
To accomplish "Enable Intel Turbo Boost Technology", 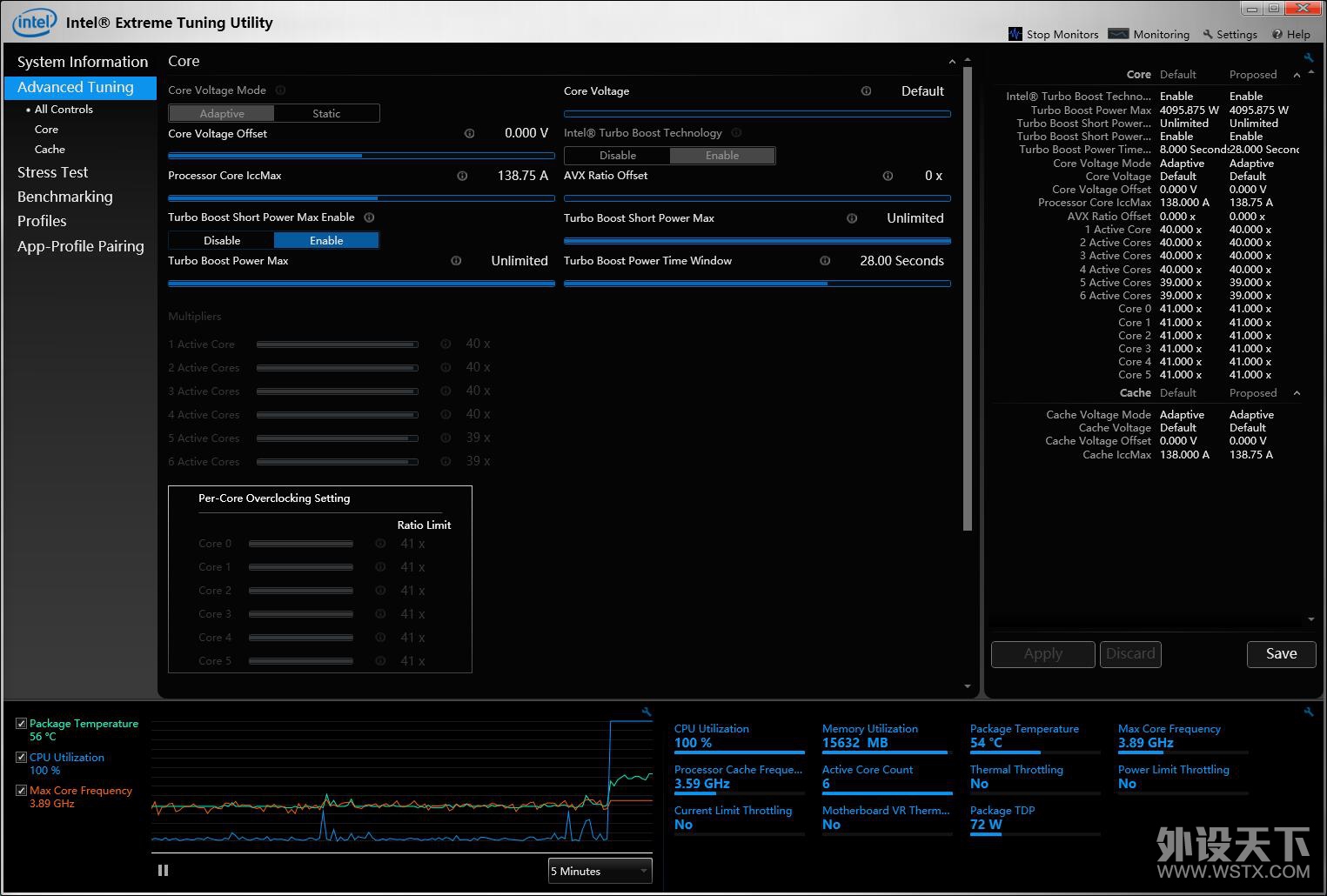I will click(x=722, y=155).
